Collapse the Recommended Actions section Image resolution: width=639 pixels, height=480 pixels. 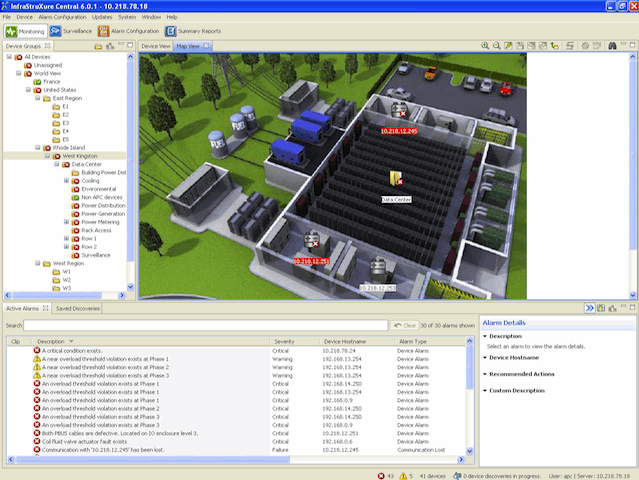click(485, 374)
